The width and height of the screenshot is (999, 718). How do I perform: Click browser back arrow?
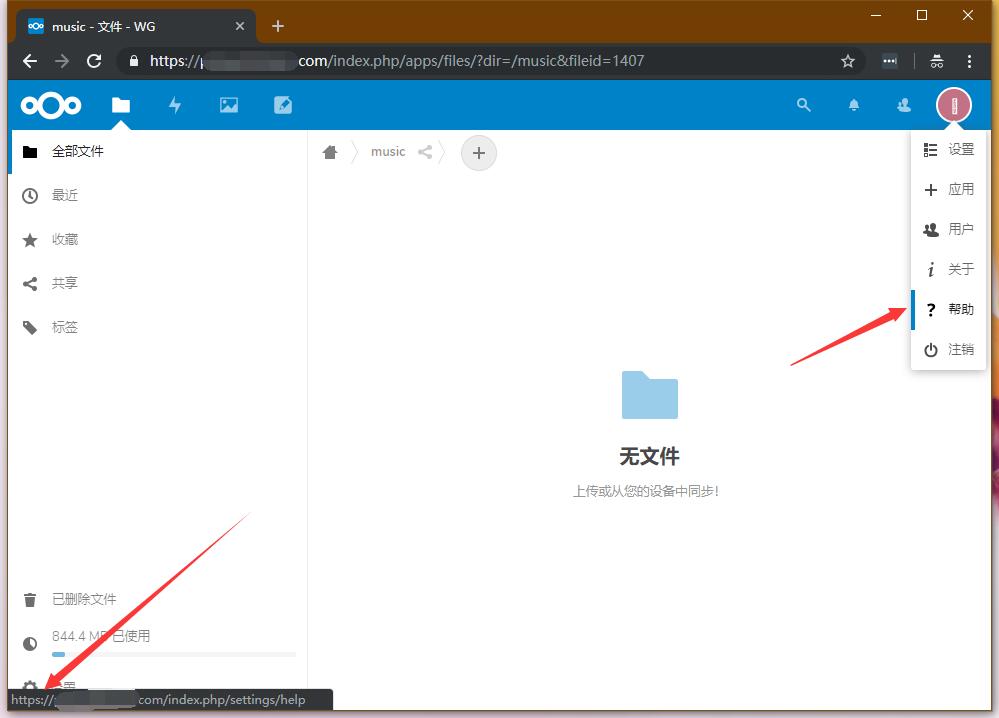point(30,61)
